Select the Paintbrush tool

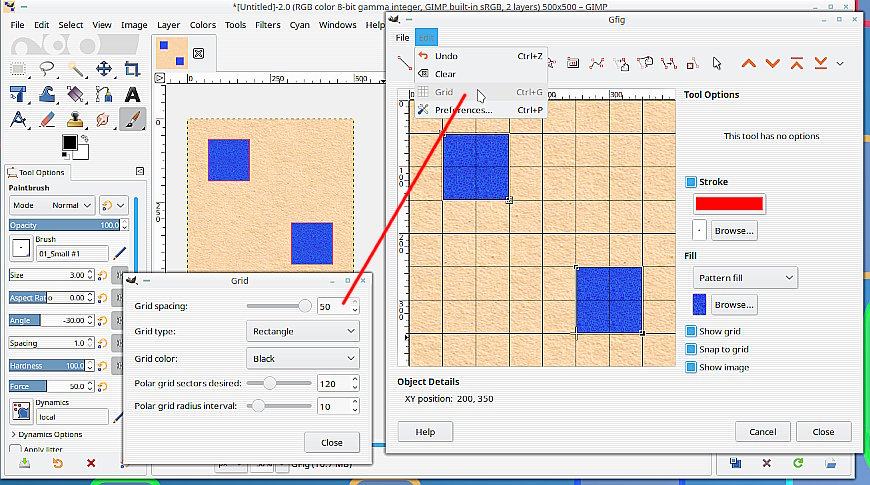pos(132,119)
